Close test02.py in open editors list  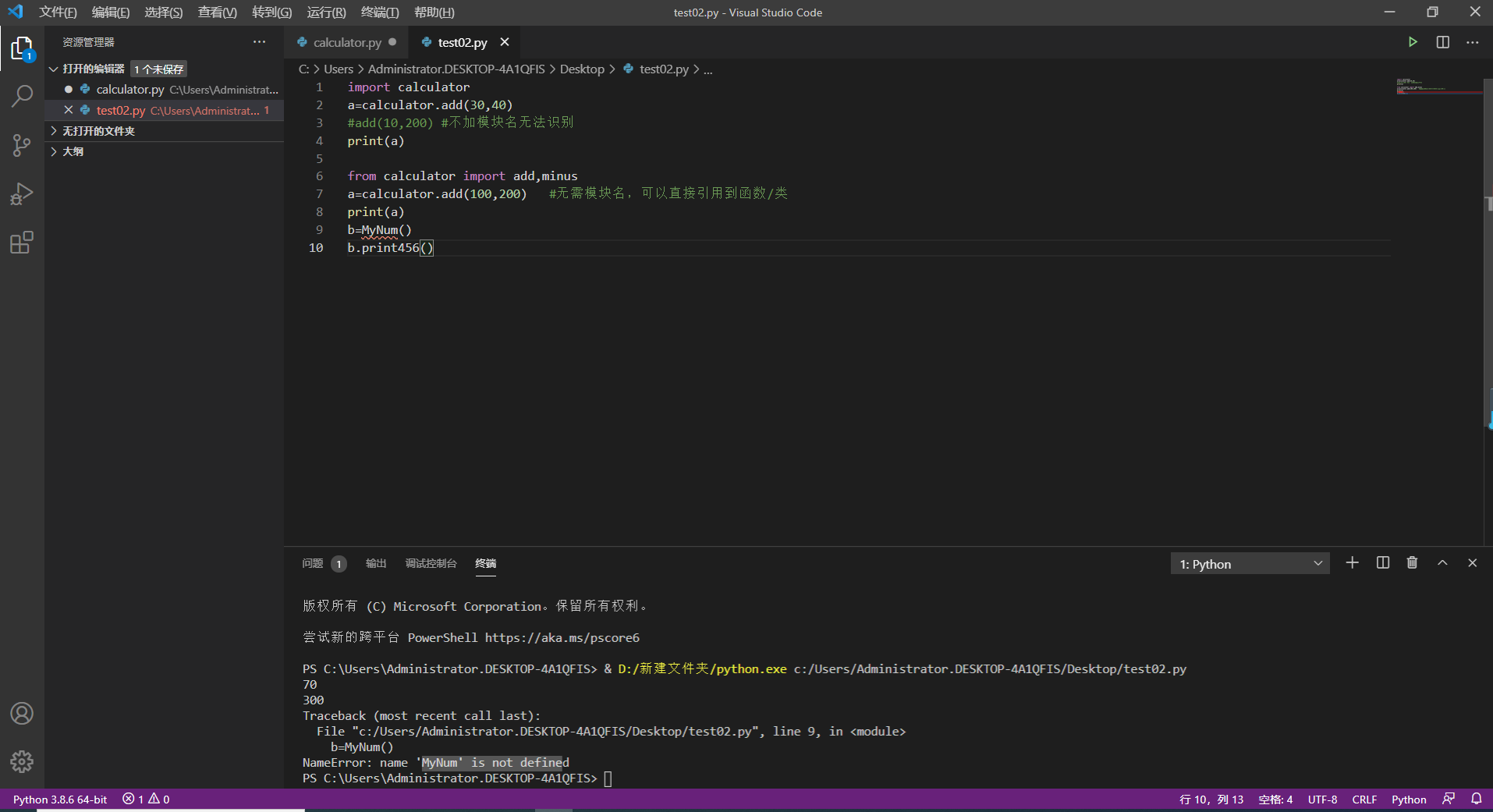coord(69,110)
